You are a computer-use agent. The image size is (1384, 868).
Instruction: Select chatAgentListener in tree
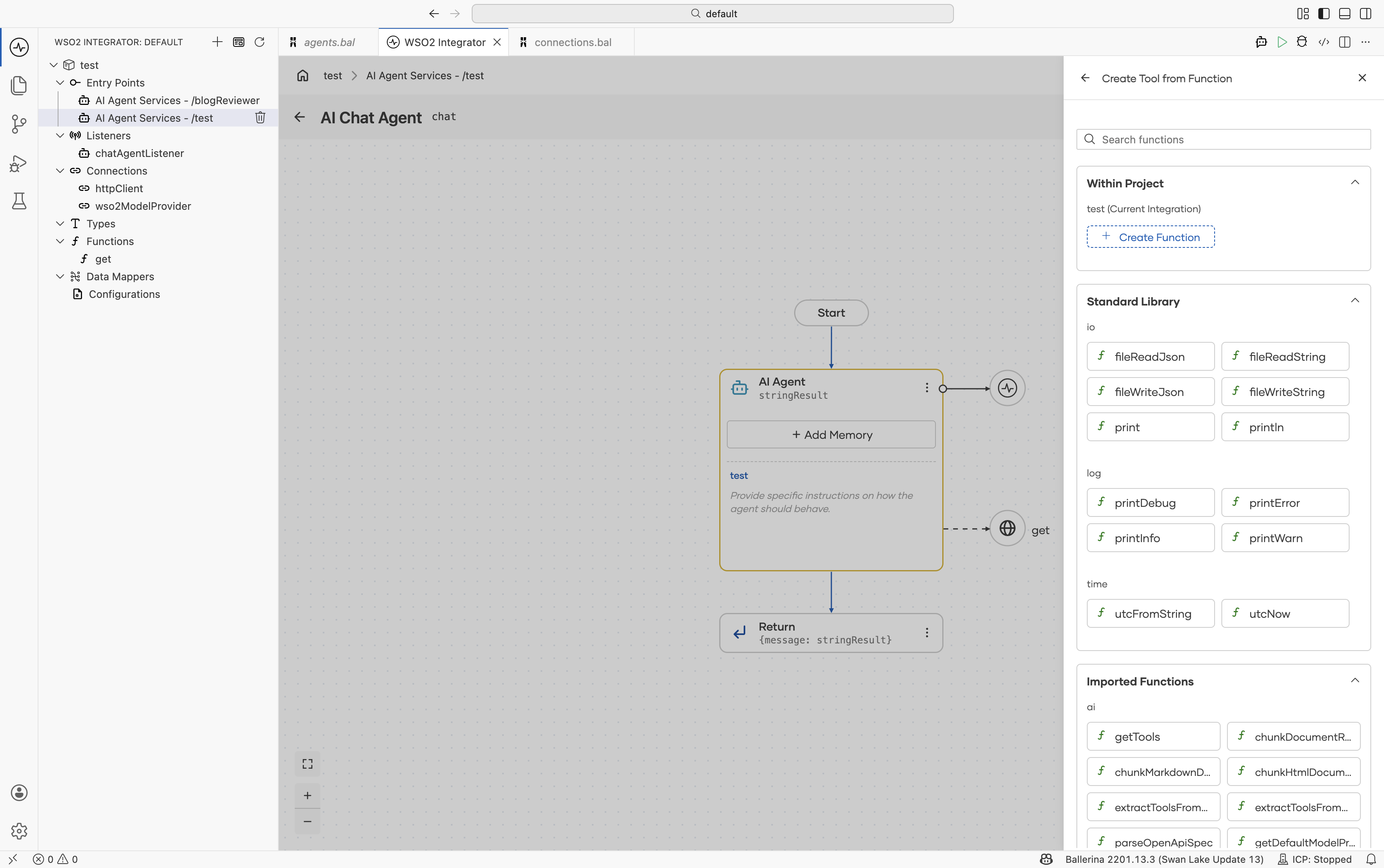pyautogui.click(x=139, y=153)
